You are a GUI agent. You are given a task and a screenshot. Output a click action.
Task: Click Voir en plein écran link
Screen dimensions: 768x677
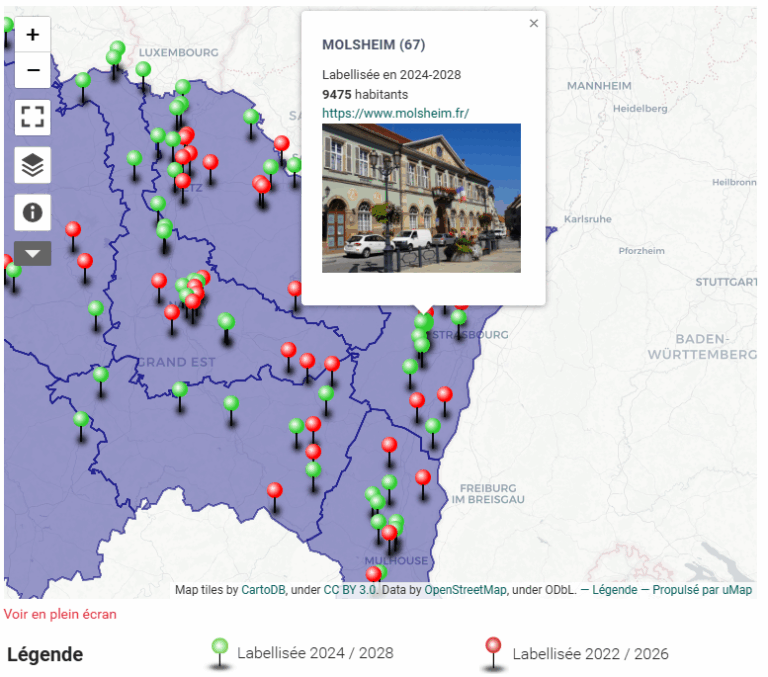pyautogui.click(x=60, y=614)
